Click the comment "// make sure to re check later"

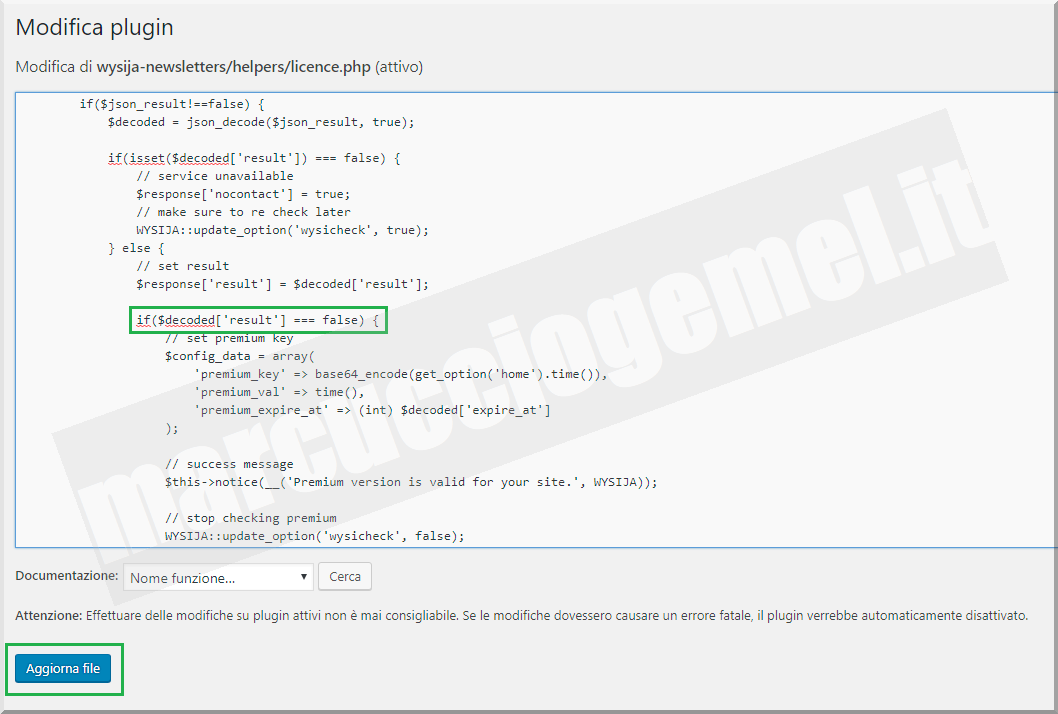243,212
